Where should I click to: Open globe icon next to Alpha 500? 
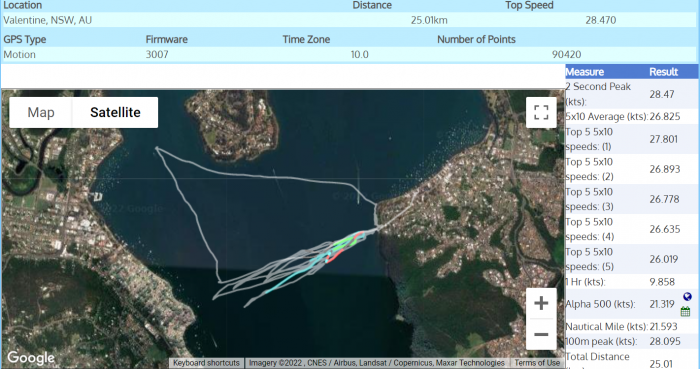(x=687, y=297)
